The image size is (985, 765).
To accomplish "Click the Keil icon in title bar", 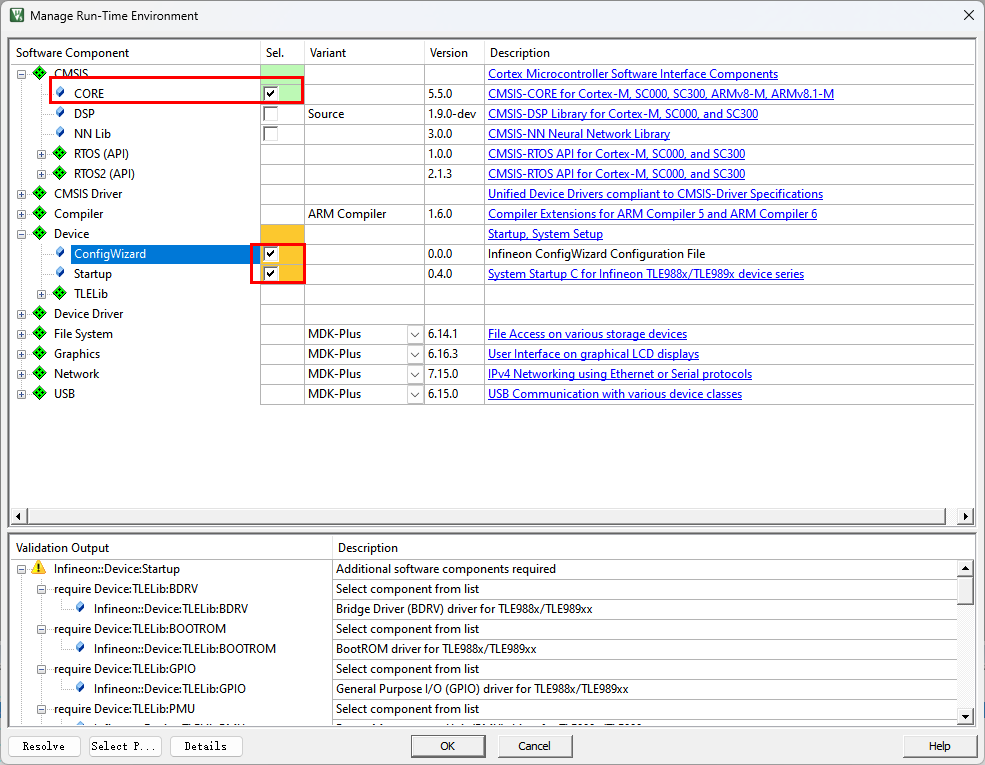I will (x=17, y=15).
